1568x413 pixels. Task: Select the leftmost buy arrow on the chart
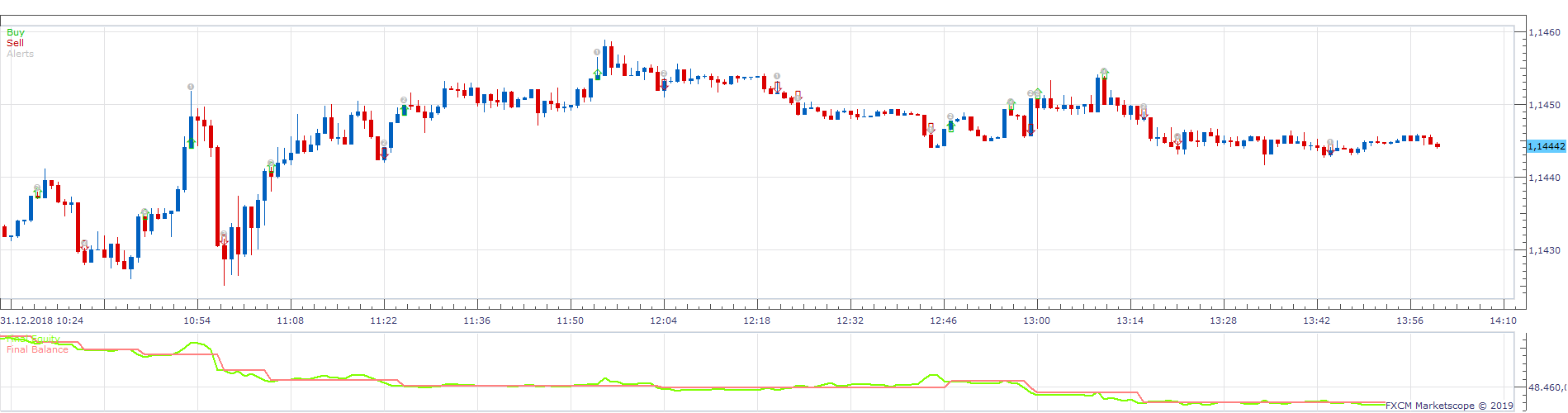click(x=37, y=192)
